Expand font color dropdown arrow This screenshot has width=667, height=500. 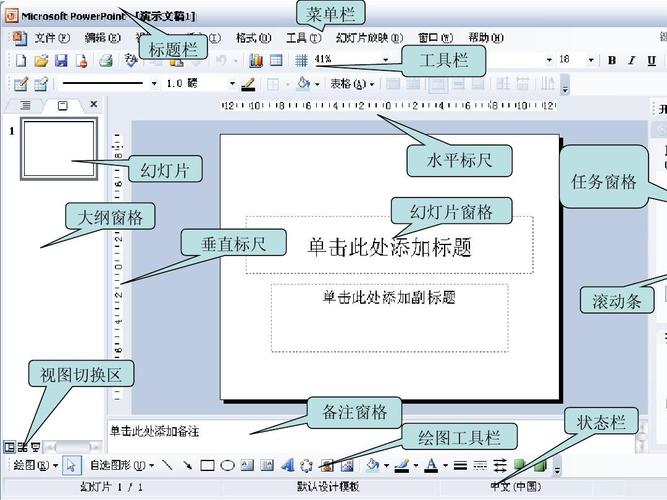coord(445,466)
